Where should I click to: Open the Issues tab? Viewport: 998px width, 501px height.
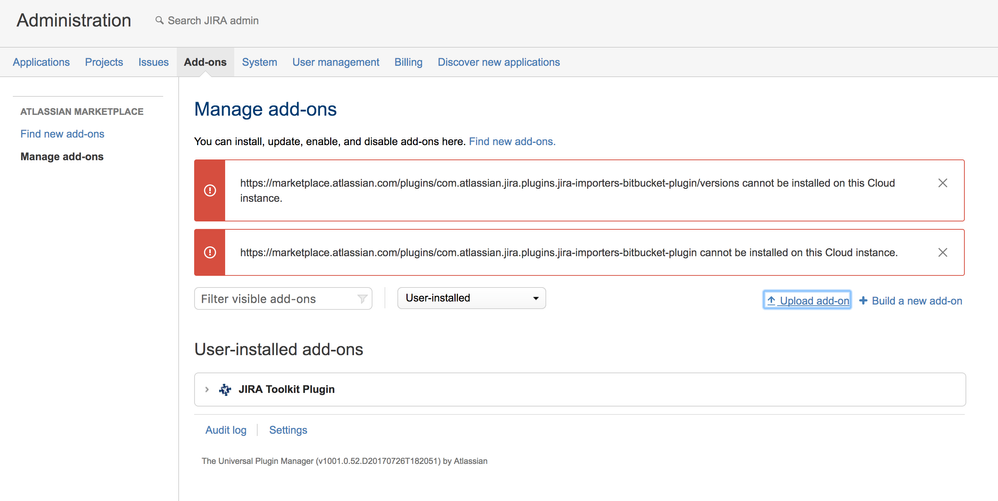point(153,62)
